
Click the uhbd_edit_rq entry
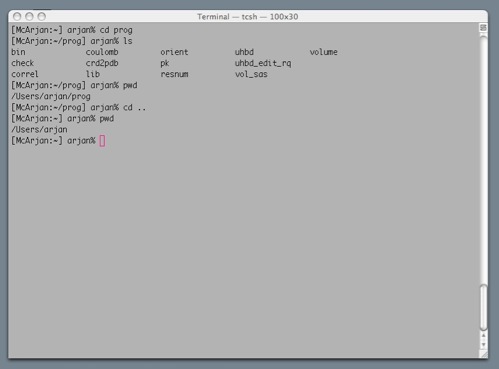pyautogui.click(x=263, y=63)
